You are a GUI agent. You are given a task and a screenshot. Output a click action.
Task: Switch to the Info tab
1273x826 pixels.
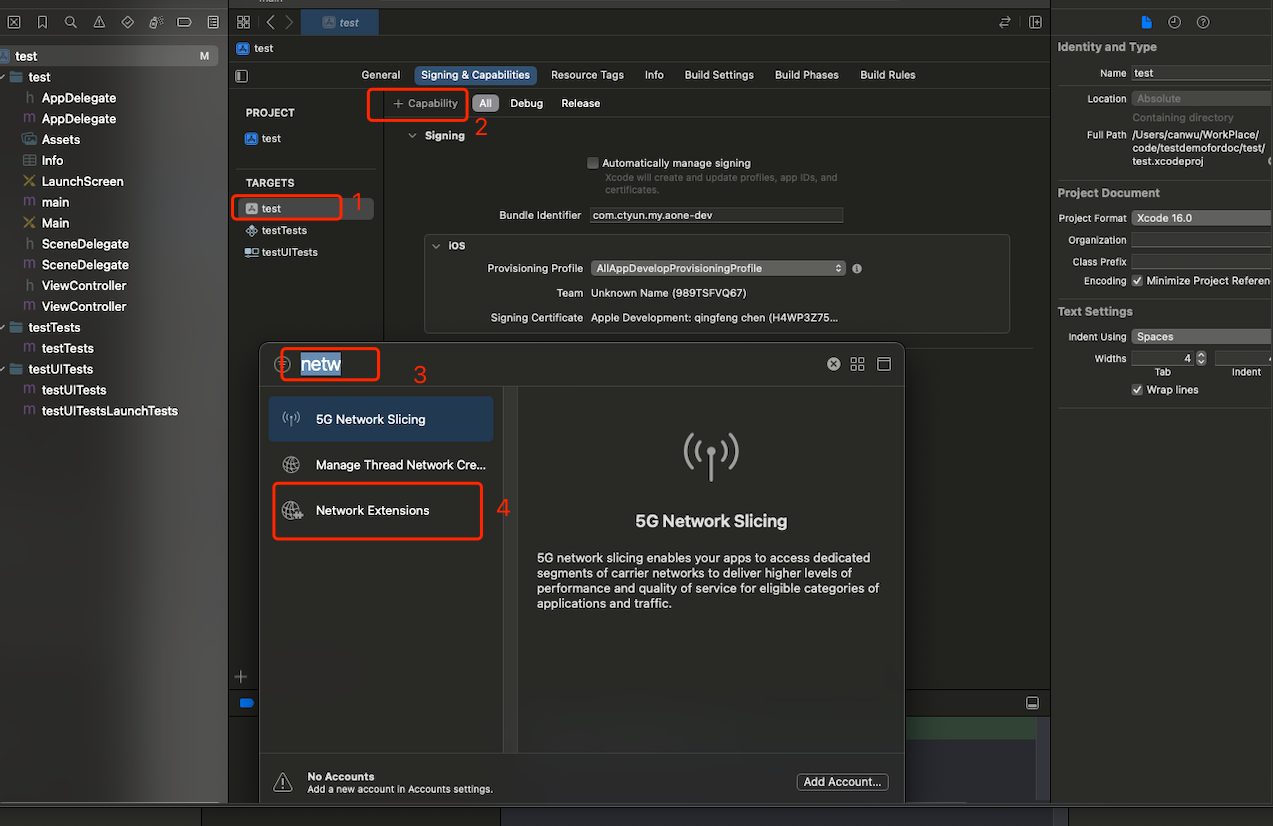[654, 75]
